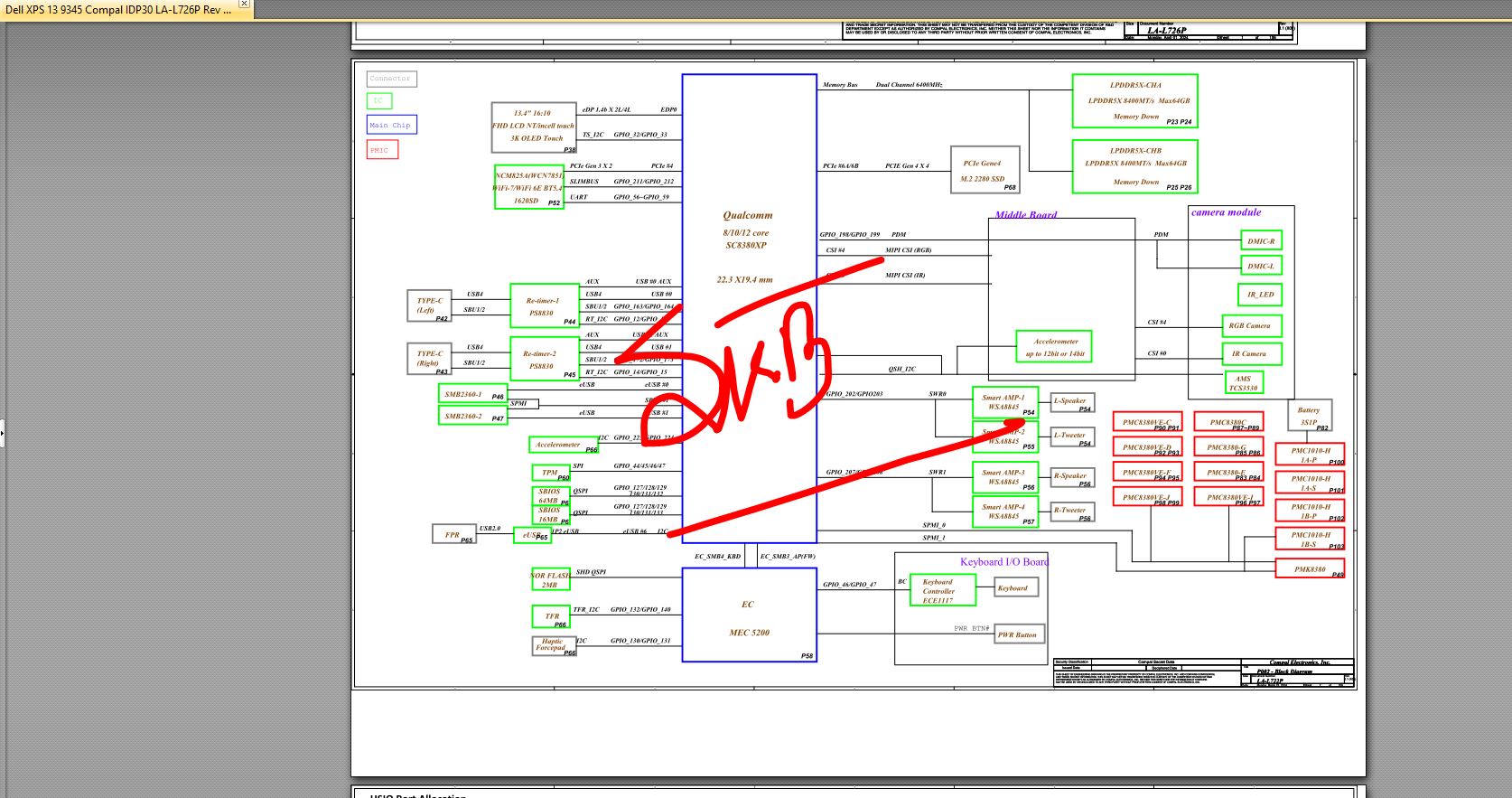Screen dimensions: 1512x798
Task: Click the 3K OLED Touch display block
Action: coord(534,127)
